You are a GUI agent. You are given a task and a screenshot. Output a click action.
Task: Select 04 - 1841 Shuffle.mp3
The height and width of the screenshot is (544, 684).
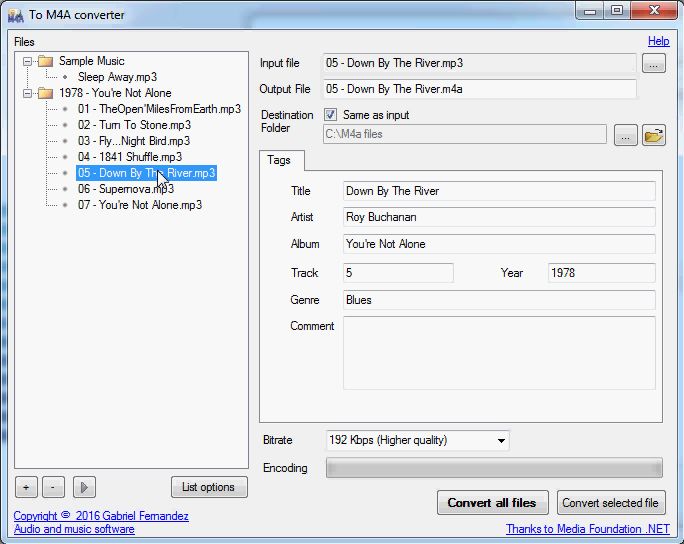coord(130,157)
